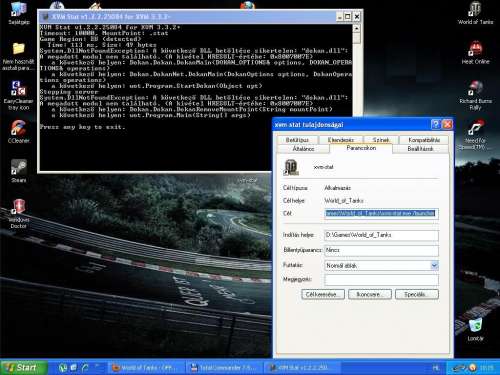Switch to the Elrendezés tab
The height and width of the screenshot is (375, 500).
340,140
